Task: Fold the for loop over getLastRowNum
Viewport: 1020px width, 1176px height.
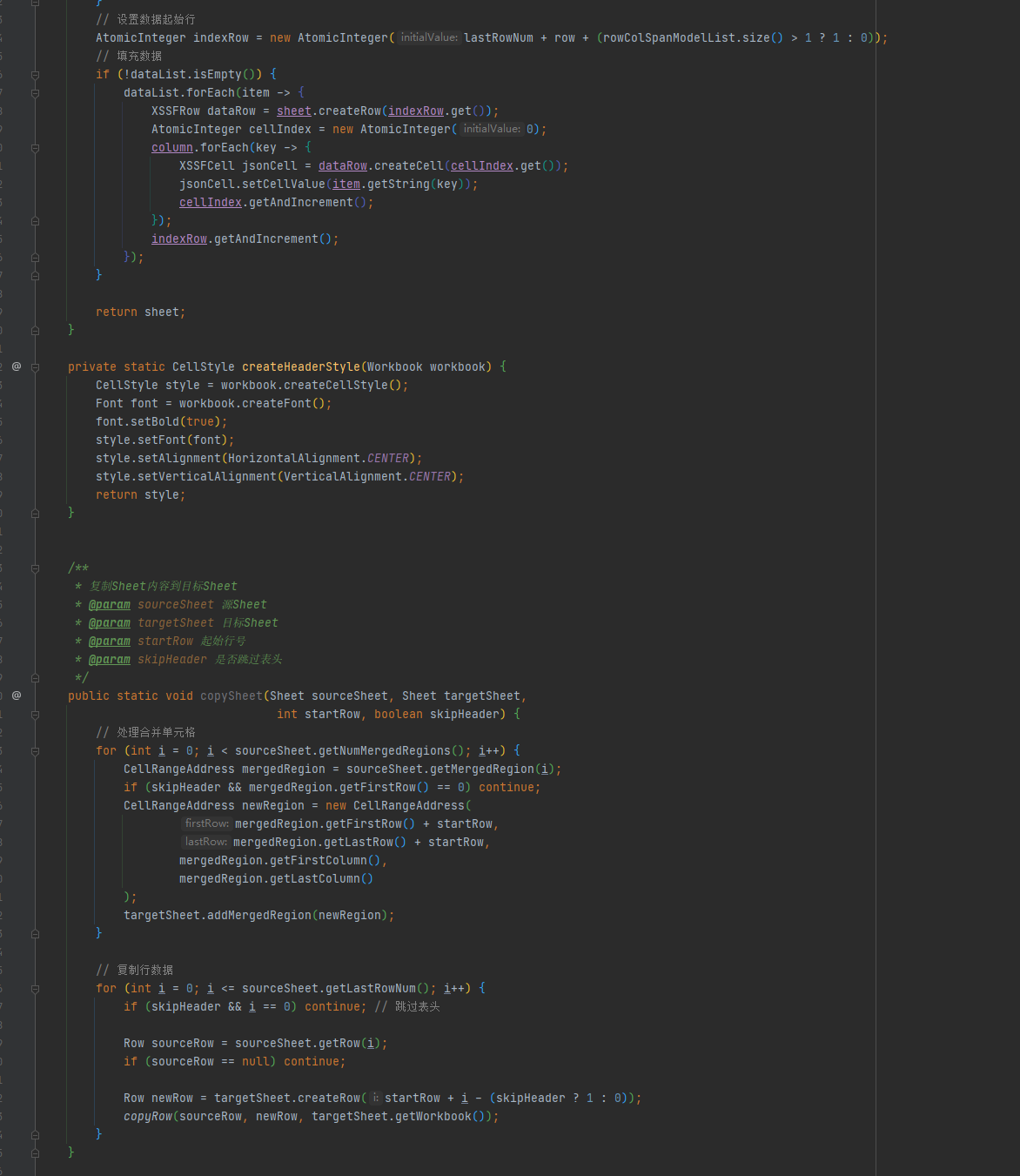Action: tap(35, 989)
